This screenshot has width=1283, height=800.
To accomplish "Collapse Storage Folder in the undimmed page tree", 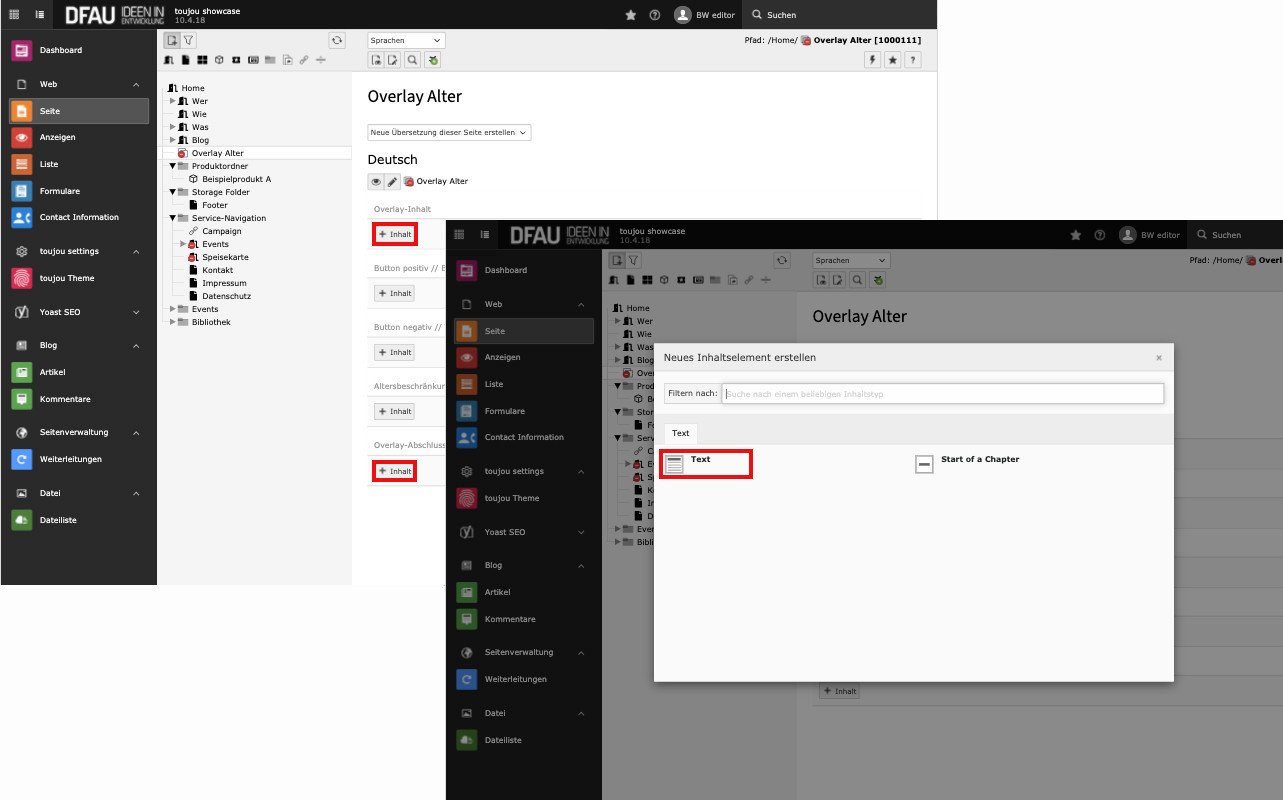I will (172, 192).
